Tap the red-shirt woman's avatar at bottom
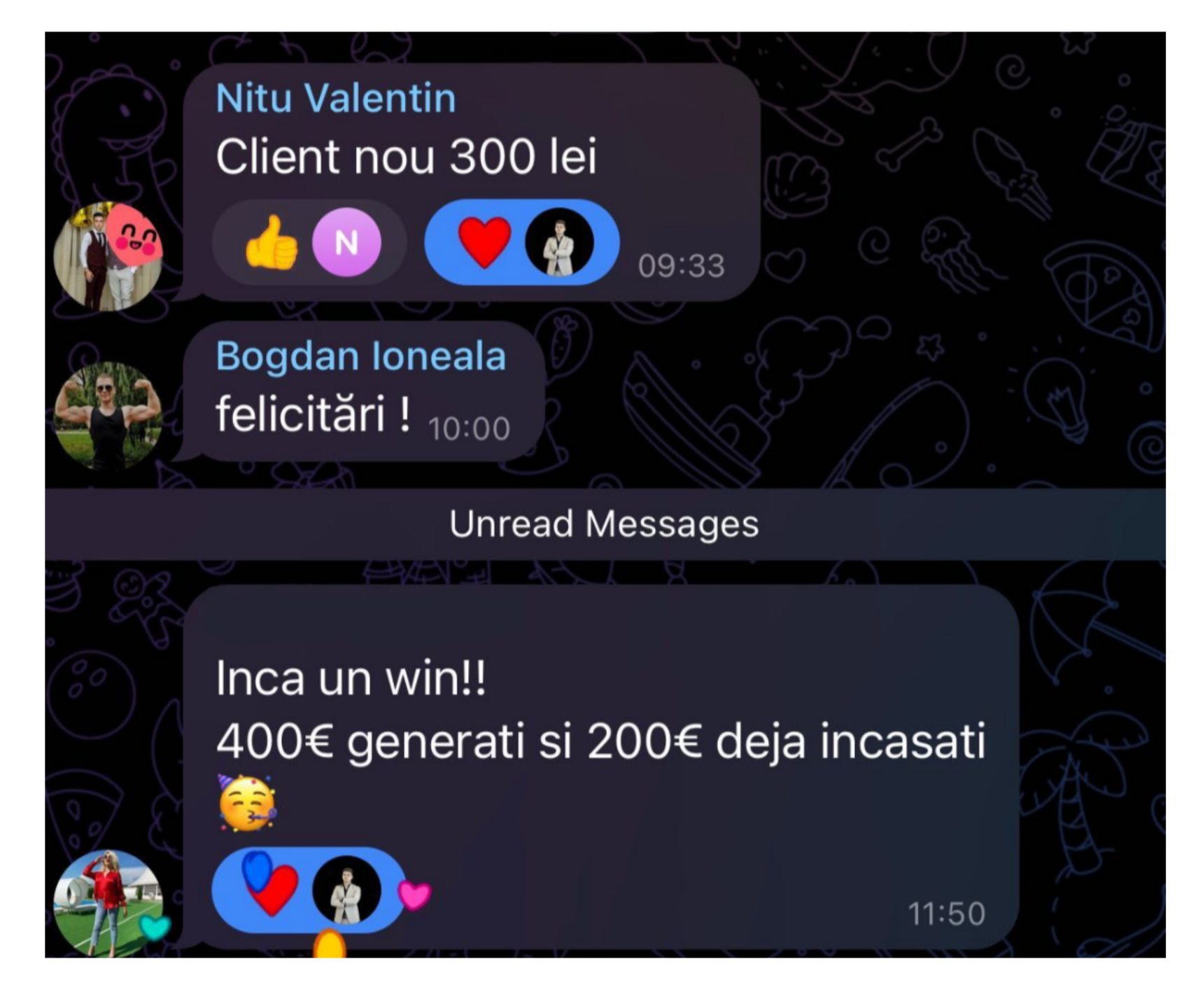This screenshot has height=1008, width=1203. (x=108, y=903)
